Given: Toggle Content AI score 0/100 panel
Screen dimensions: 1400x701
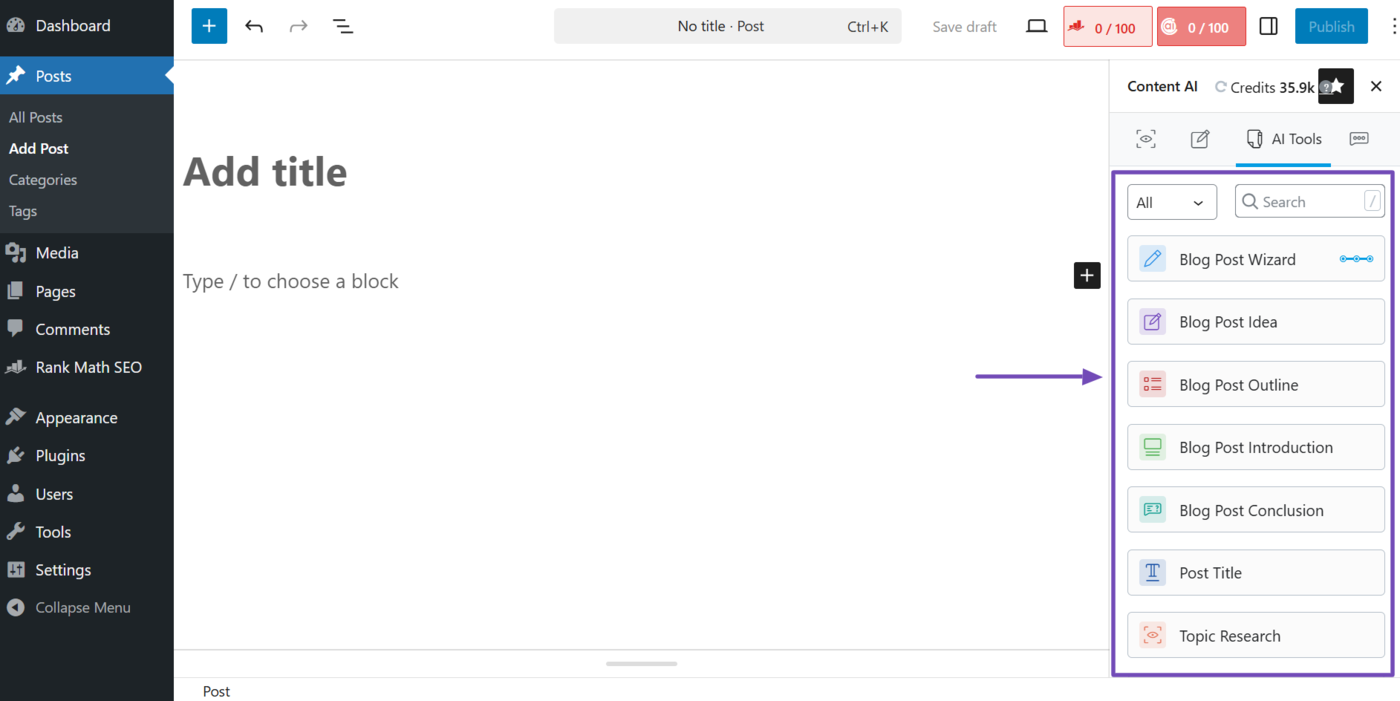Looking at the screenshot, I should click(x=1201, y=27).
